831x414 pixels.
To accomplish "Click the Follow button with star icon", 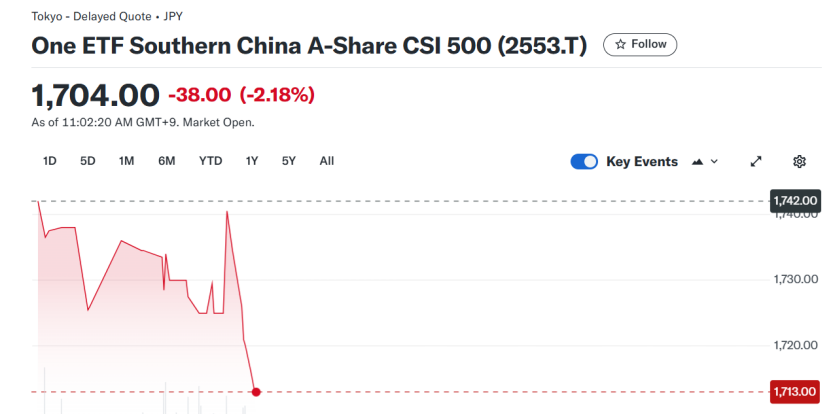I will pos(640,44).
